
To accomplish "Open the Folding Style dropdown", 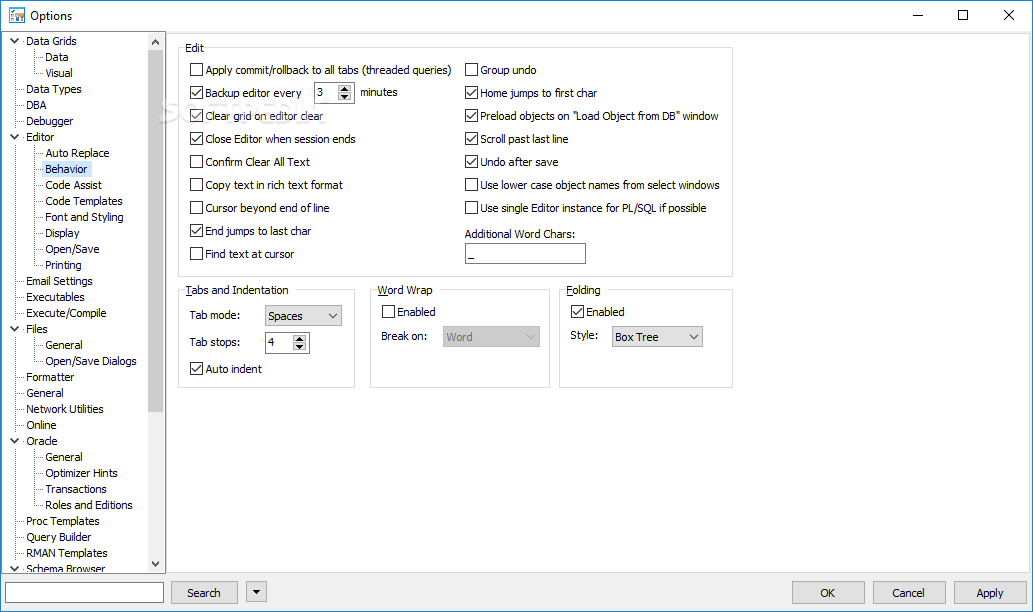I will click(x=657, y=337).
